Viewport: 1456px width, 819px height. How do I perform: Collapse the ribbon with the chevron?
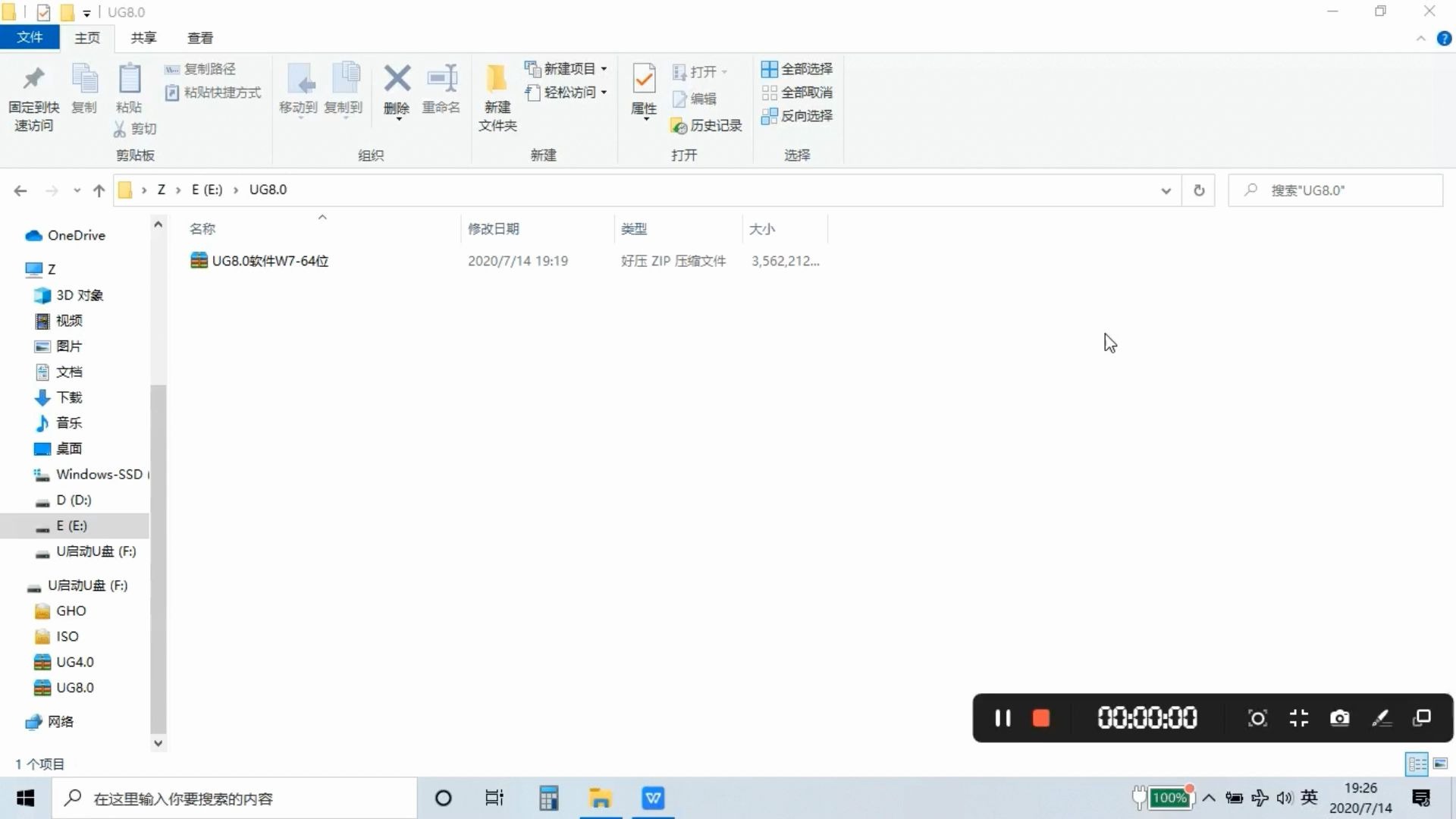point(1422,38)
